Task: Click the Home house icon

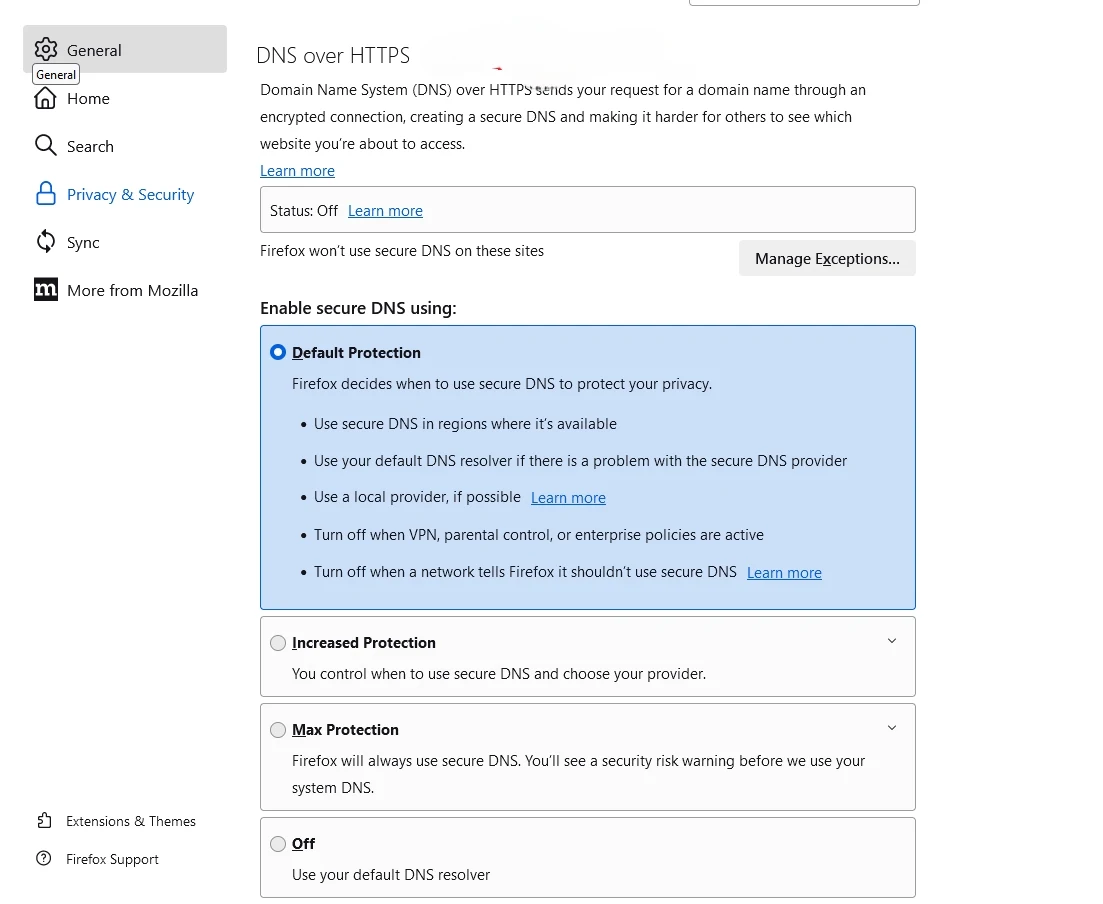Action: click(46, 98)
